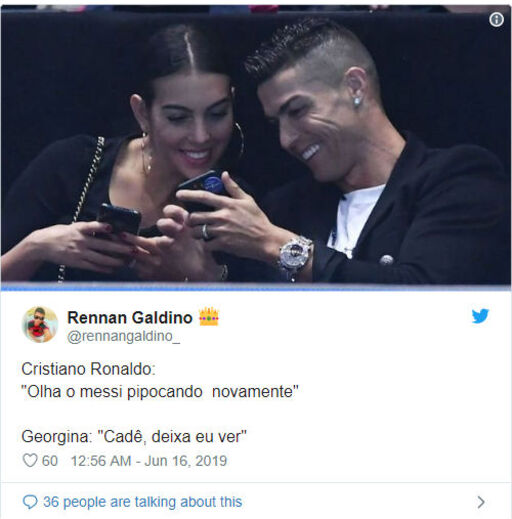The image size is (512, 519).
Task: Click the wristwatch in the photo
Action: 295,255
